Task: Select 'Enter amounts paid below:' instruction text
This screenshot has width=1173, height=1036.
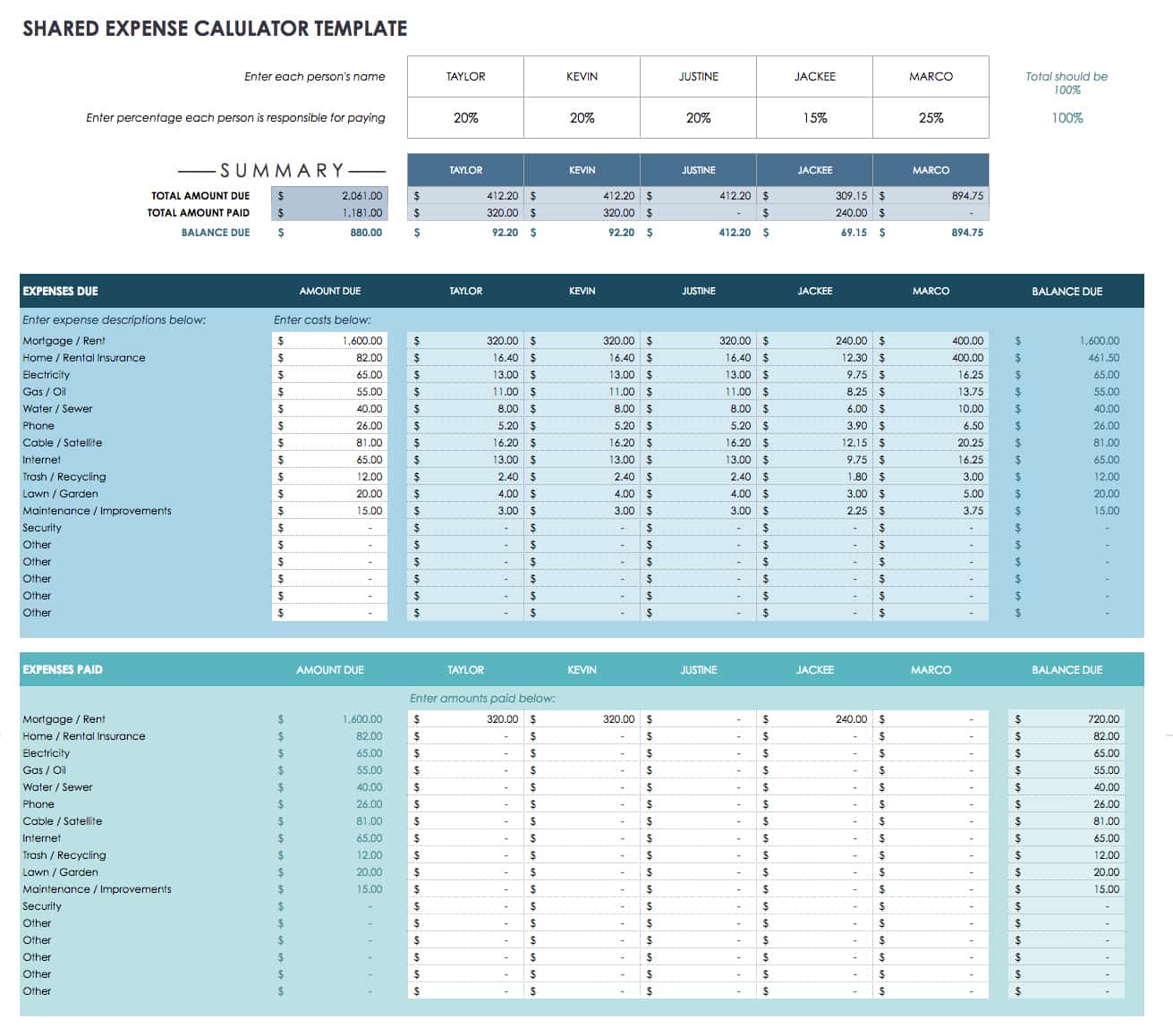Action: click(482, 699)
